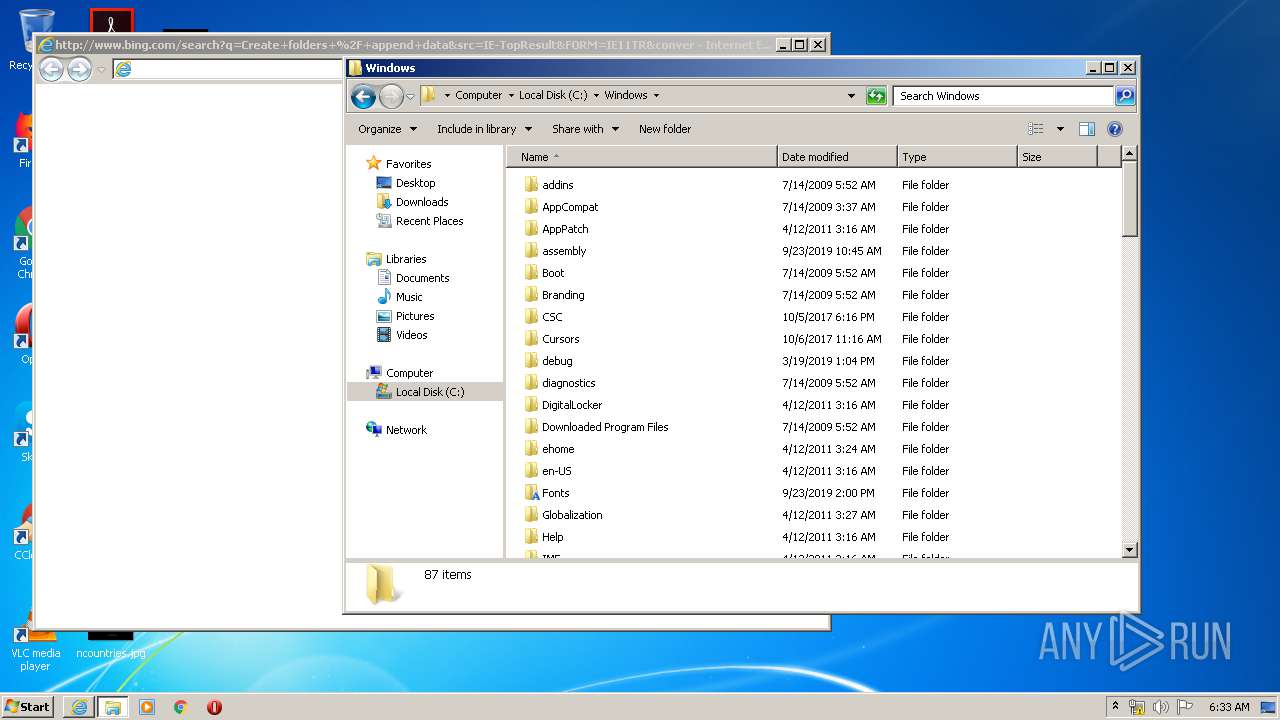Select the Help folder
The height and width of the screenshot is (720, 1280).
(553, 537)
